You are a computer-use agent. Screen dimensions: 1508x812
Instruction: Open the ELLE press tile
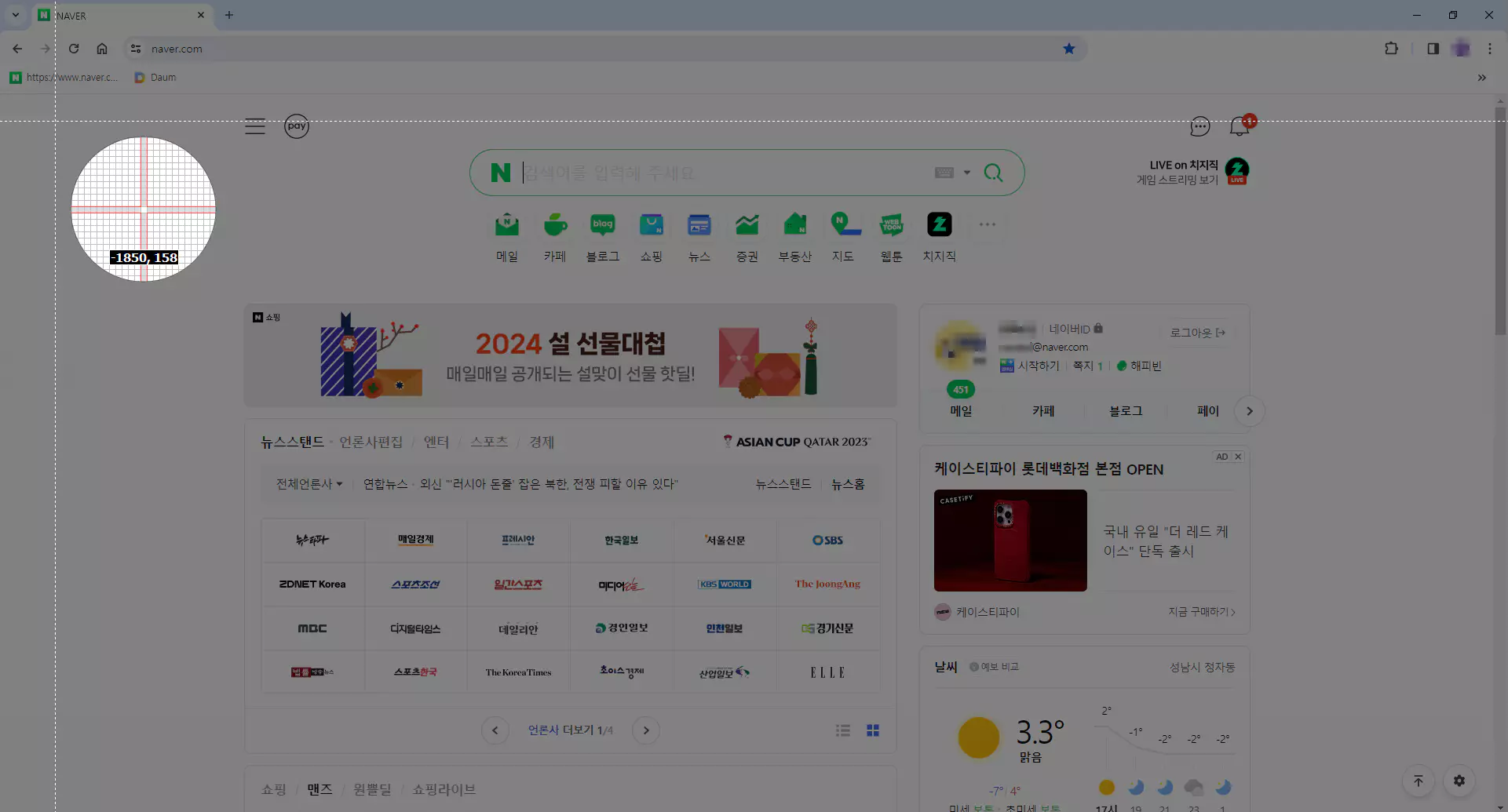click(x=827, y=672)
